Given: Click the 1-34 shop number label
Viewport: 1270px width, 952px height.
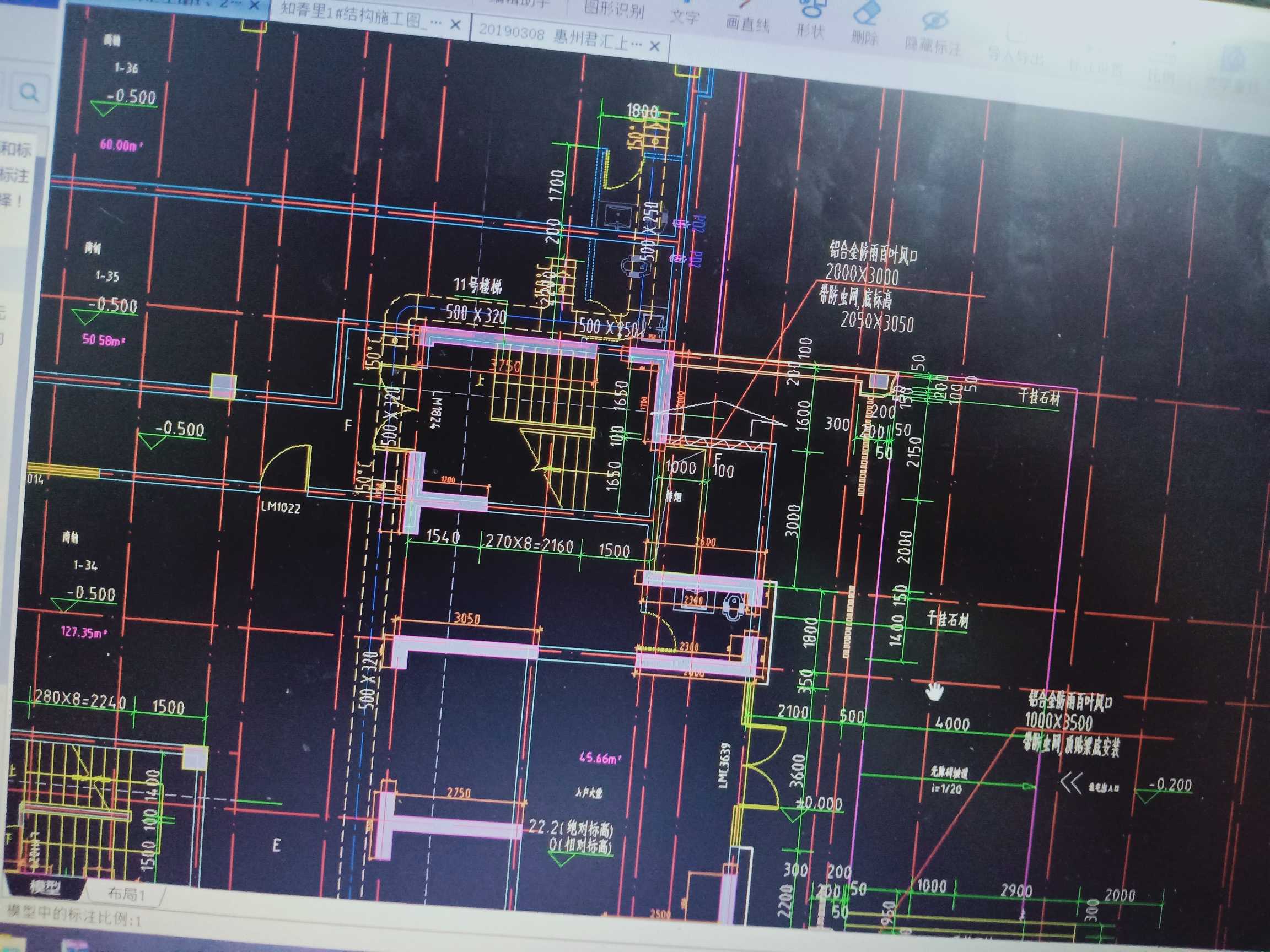Looking at the screenshot, I should 85,565.
